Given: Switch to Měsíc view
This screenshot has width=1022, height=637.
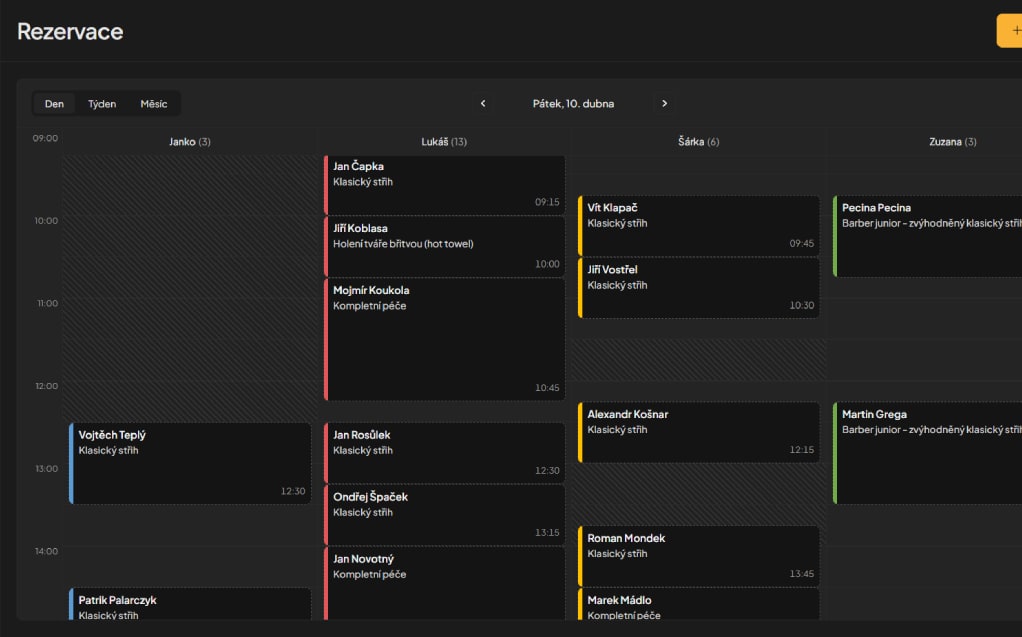Looking at the screenshot, I should [x=154, y=104].
